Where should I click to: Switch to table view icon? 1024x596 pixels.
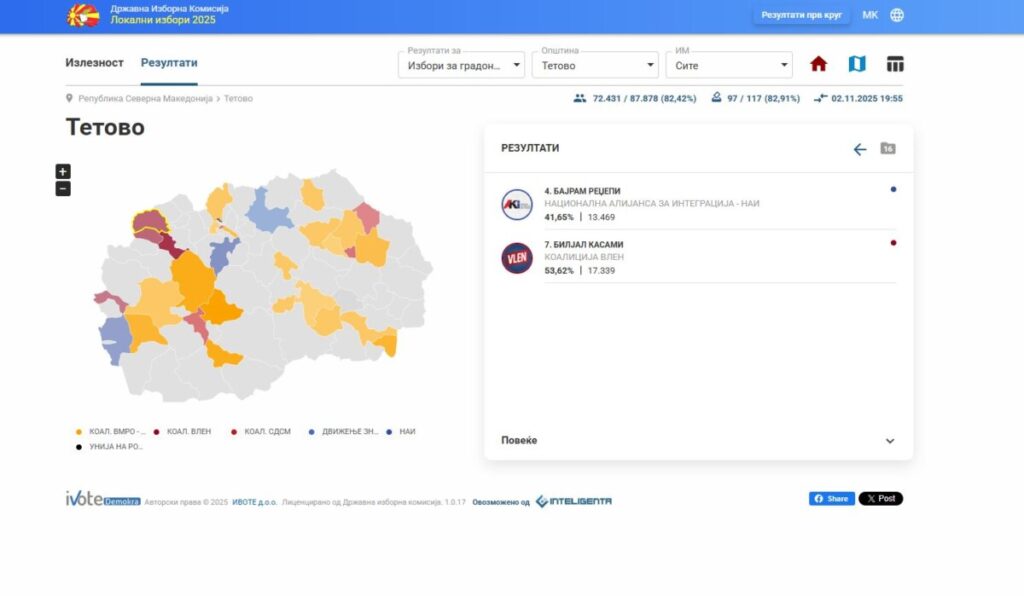[x=895, y=65]
